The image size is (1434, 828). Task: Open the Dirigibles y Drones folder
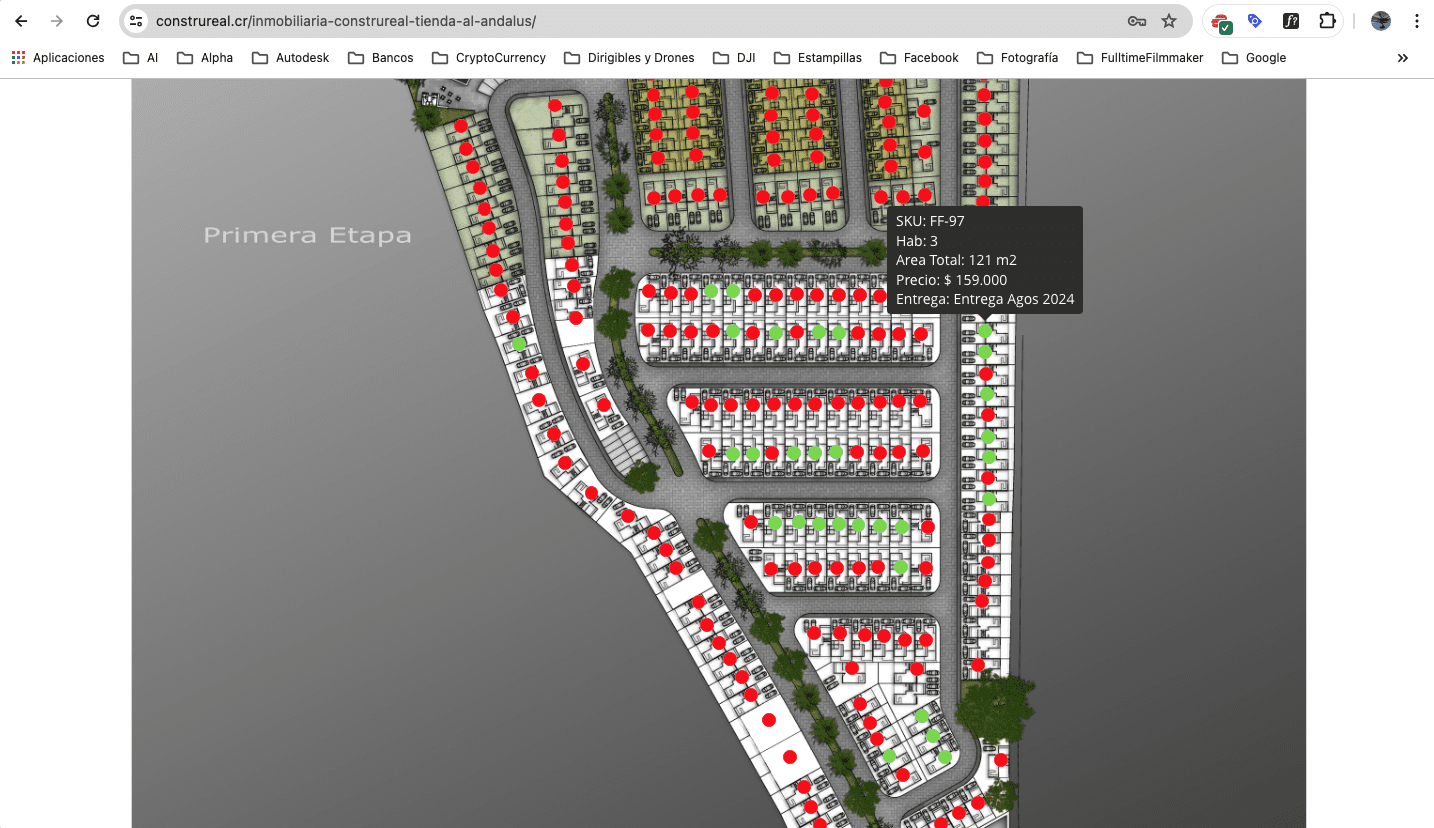(x=629, y=58)
